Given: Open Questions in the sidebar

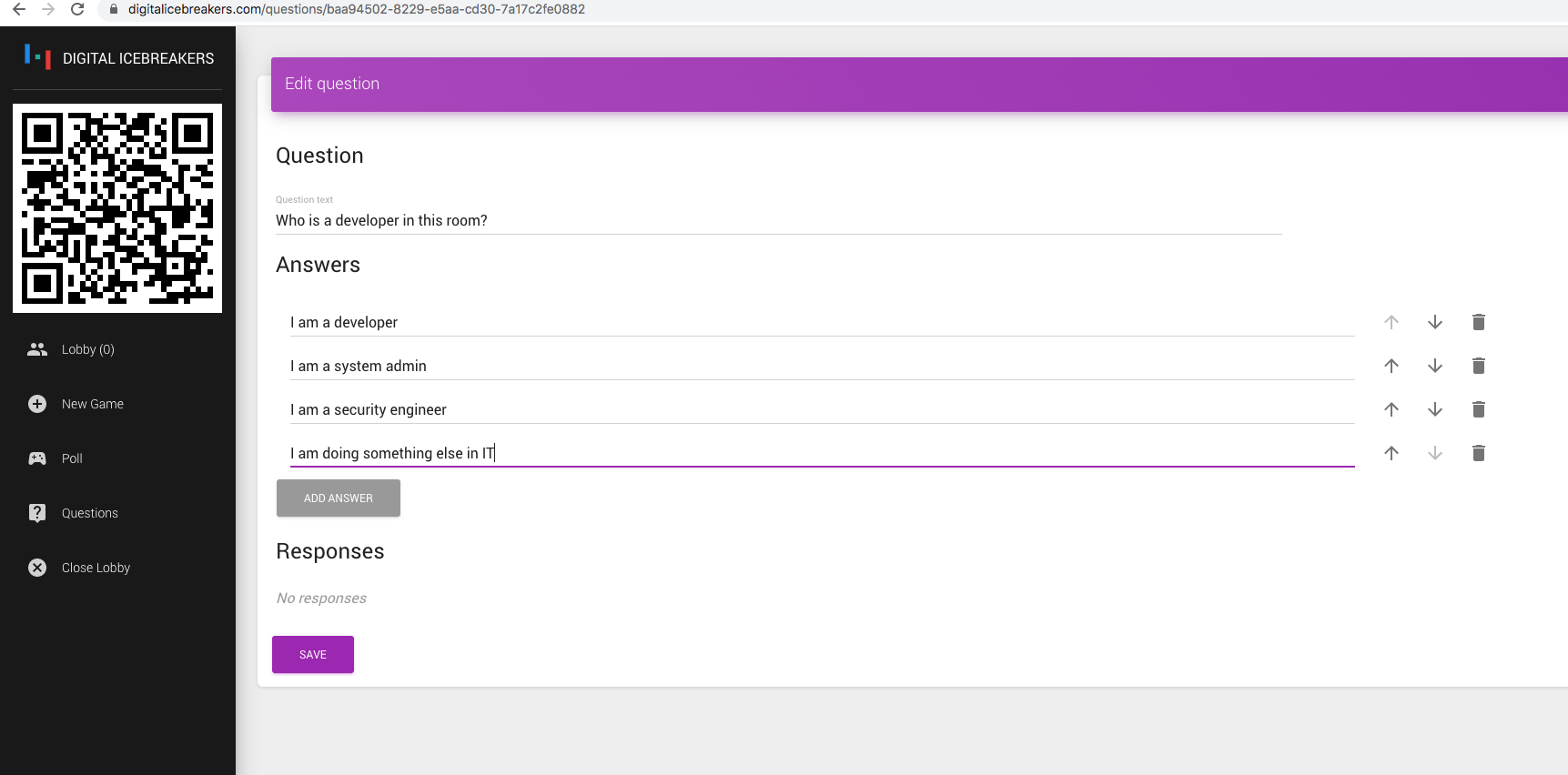Looking at the screenshot, I should 117,513.
